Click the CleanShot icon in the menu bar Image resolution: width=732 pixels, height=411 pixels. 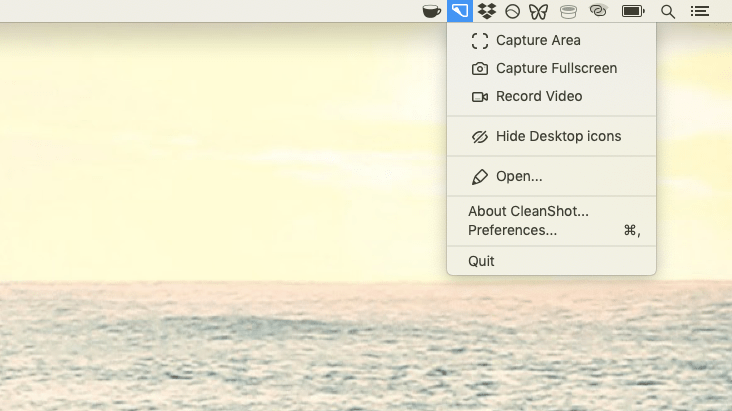[x=460, y=11]
